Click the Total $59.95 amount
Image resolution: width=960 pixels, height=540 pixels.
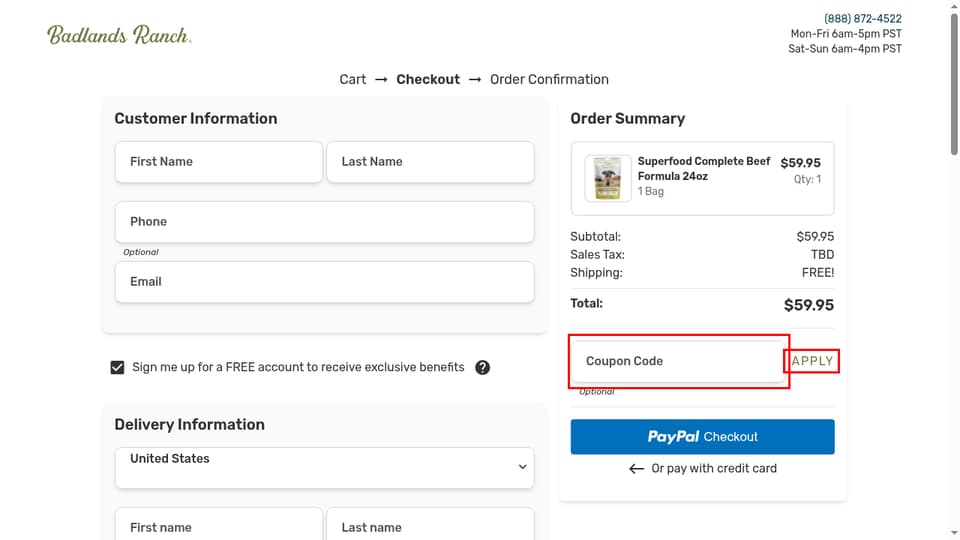point(809,305)
